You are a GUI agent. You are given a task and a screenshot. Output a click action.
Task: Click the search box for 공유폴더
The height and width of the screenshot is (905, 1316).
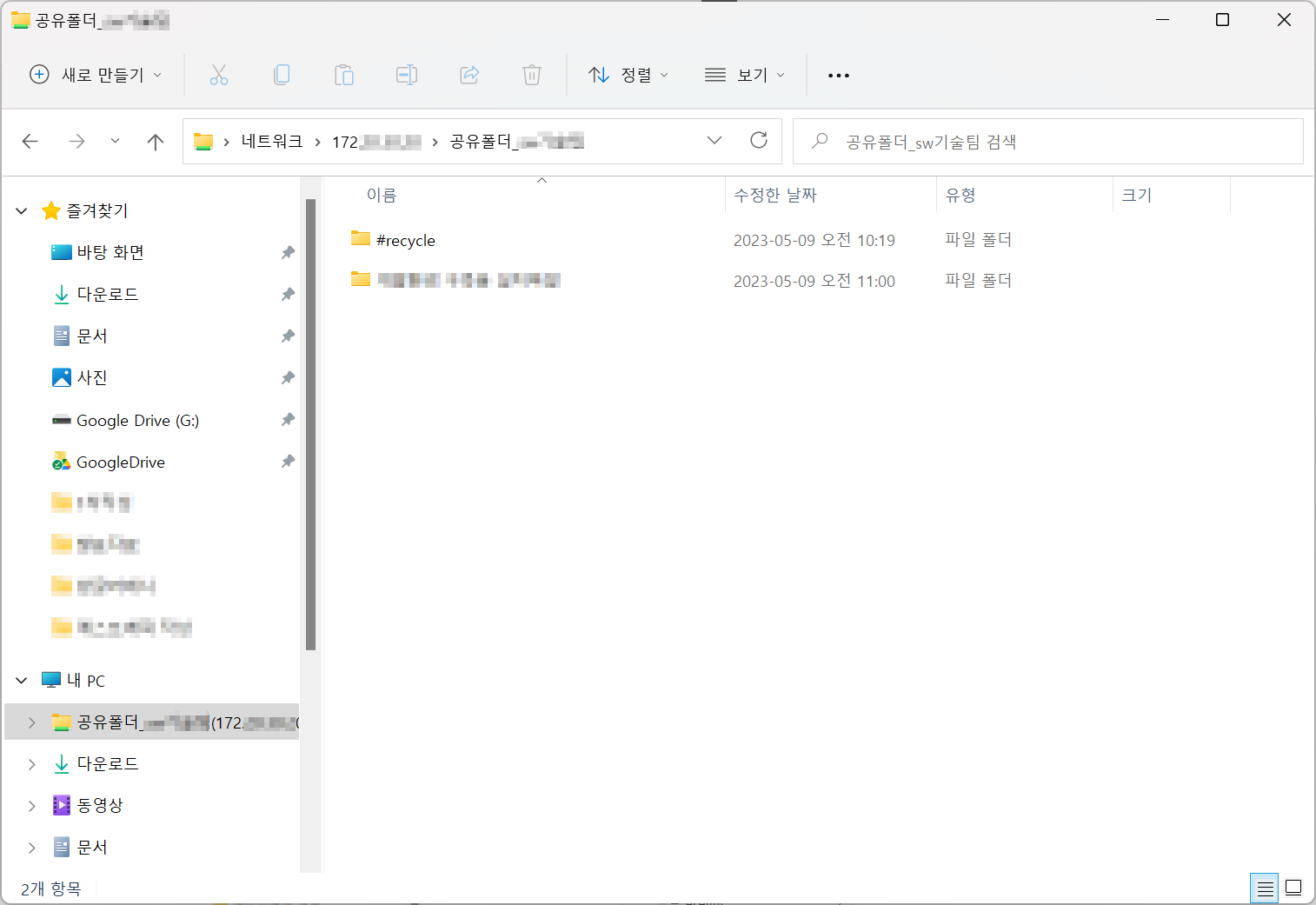click(1048, 142)
